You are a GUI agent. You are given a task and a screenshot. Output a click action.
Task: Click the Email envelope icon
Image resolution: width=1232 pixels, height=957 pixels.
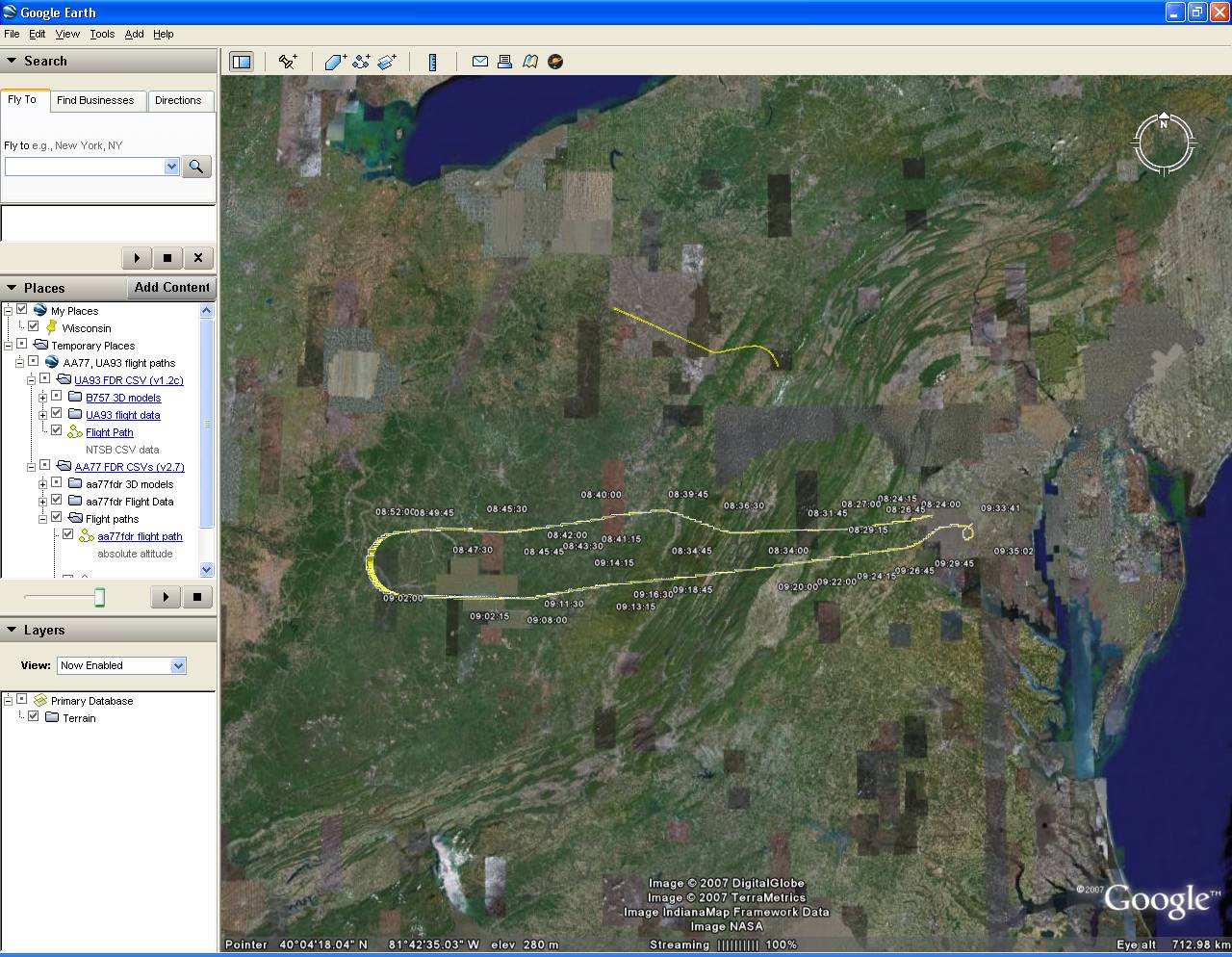pos(479,62)
